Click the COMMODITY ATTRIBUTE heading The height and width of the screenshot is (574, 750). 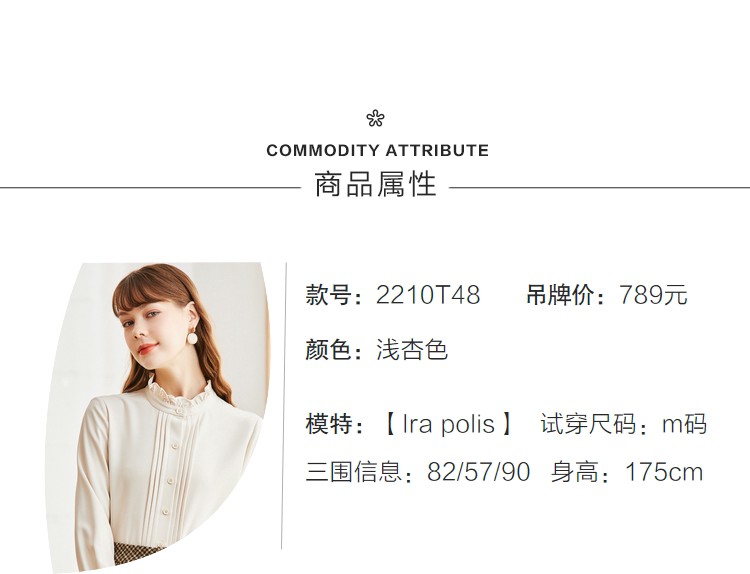pyautogui.click(x=377, y=151)
